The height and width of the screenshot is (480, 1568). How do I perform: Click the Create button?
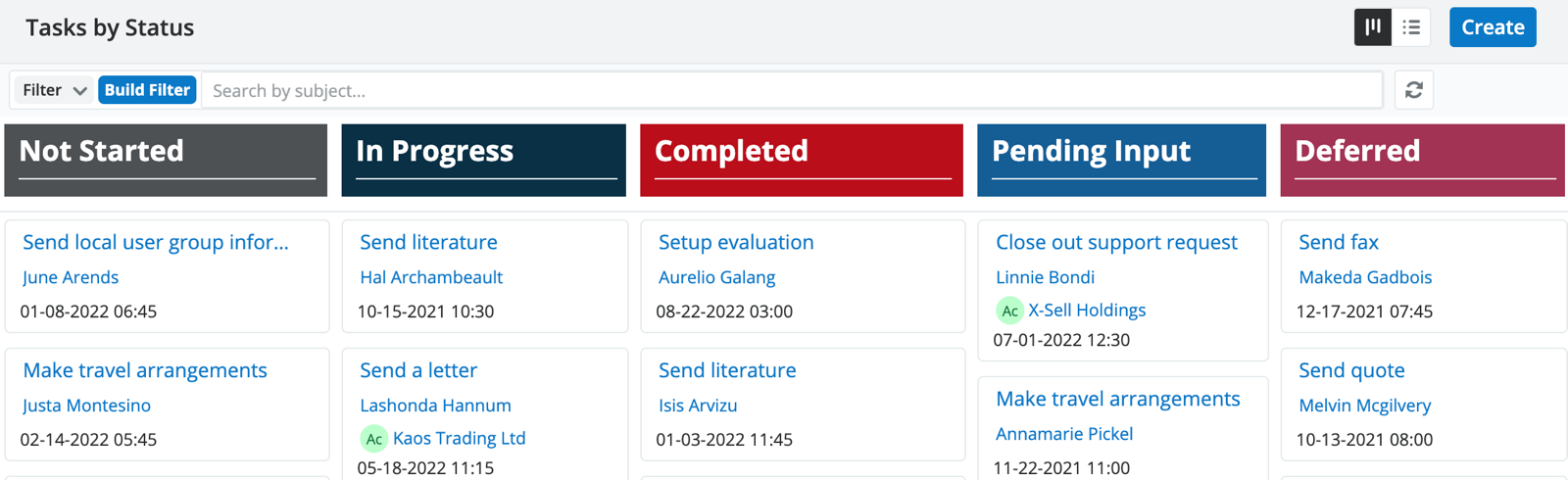[1492, 27]
